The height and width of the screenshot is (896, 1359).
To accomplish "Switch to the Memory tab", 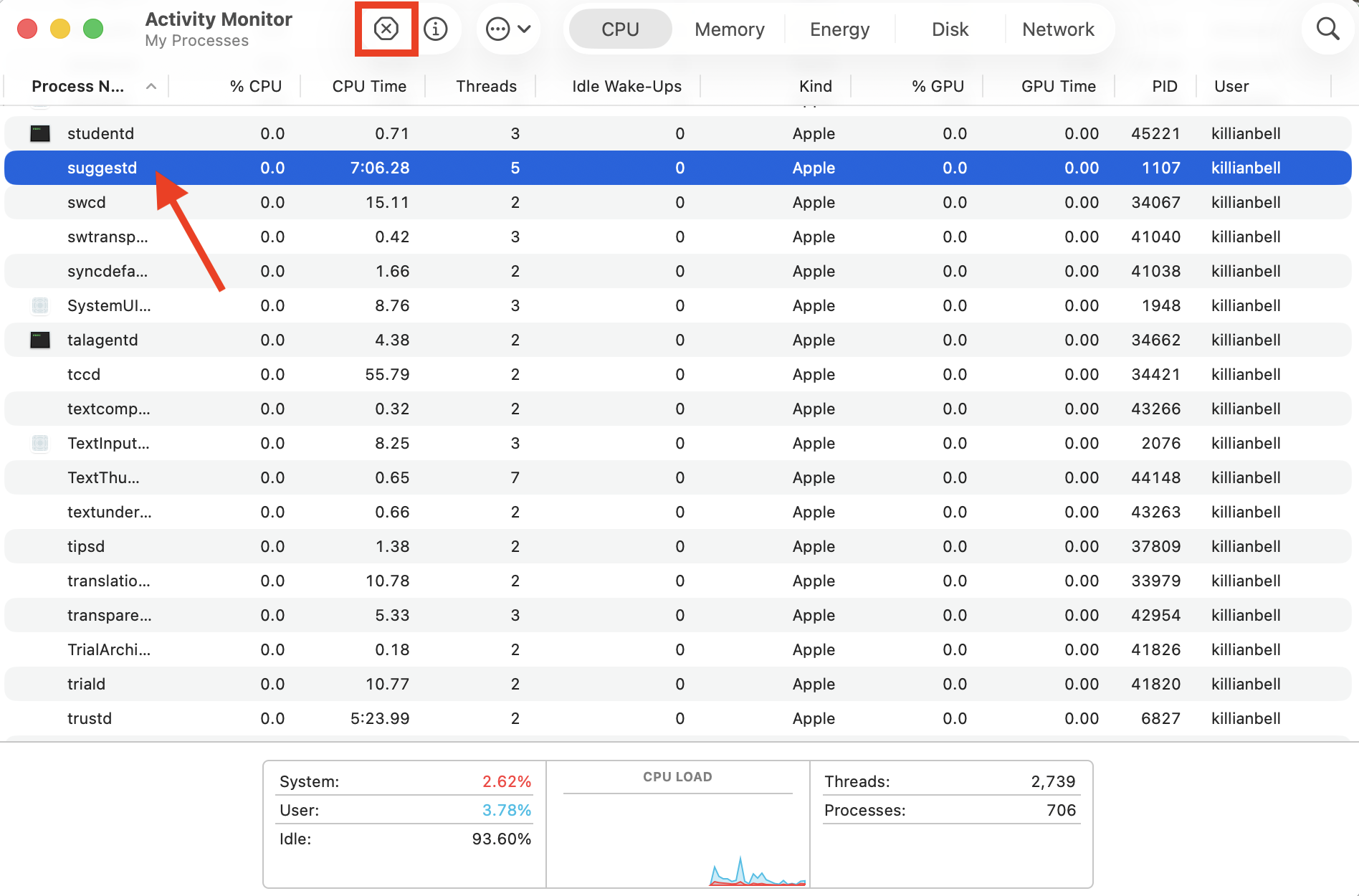I will pos(729,29).
